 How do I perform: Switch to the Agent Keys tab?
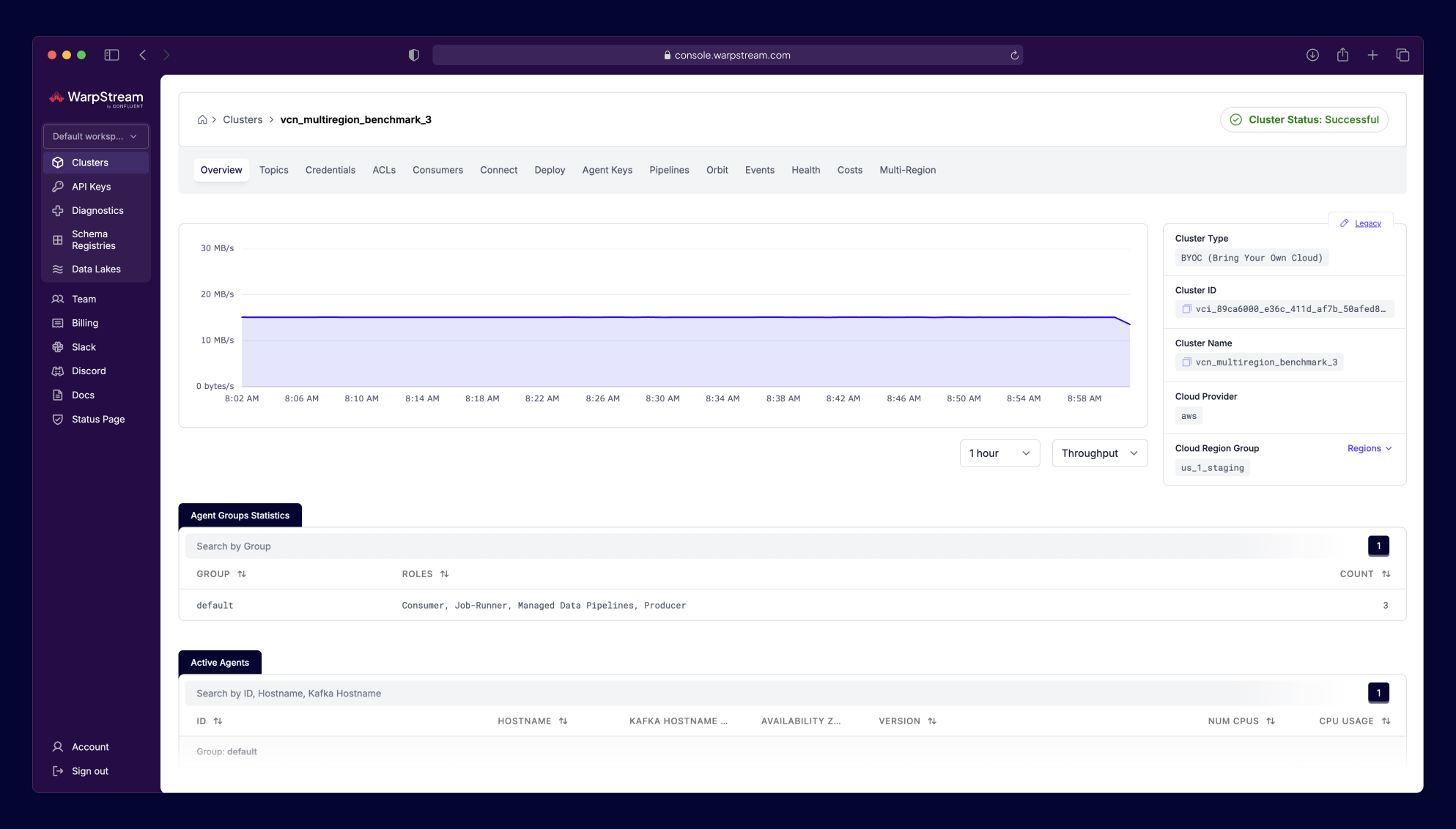point(607,170)
